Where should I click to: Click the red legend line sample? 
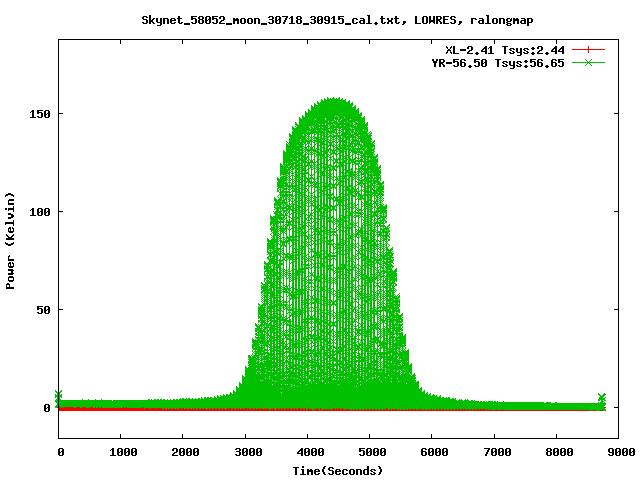588,50
